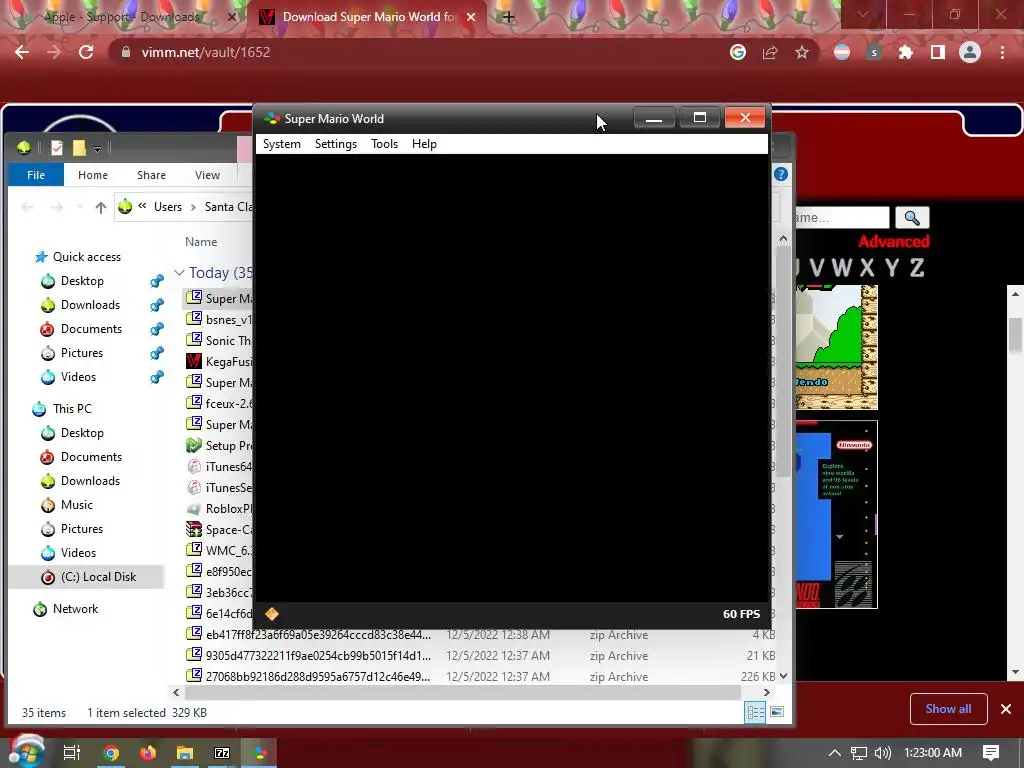
Task: Click the orange status icon in bsnes status bar
Action: point(272,613)
